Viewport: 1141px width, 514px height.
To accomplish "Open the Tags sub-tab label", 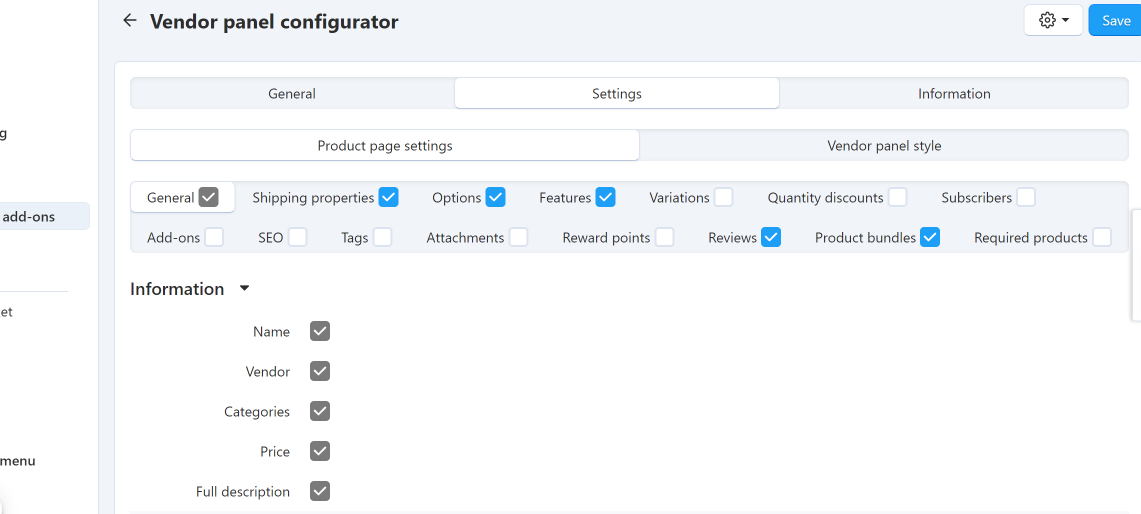I will 354,237.
